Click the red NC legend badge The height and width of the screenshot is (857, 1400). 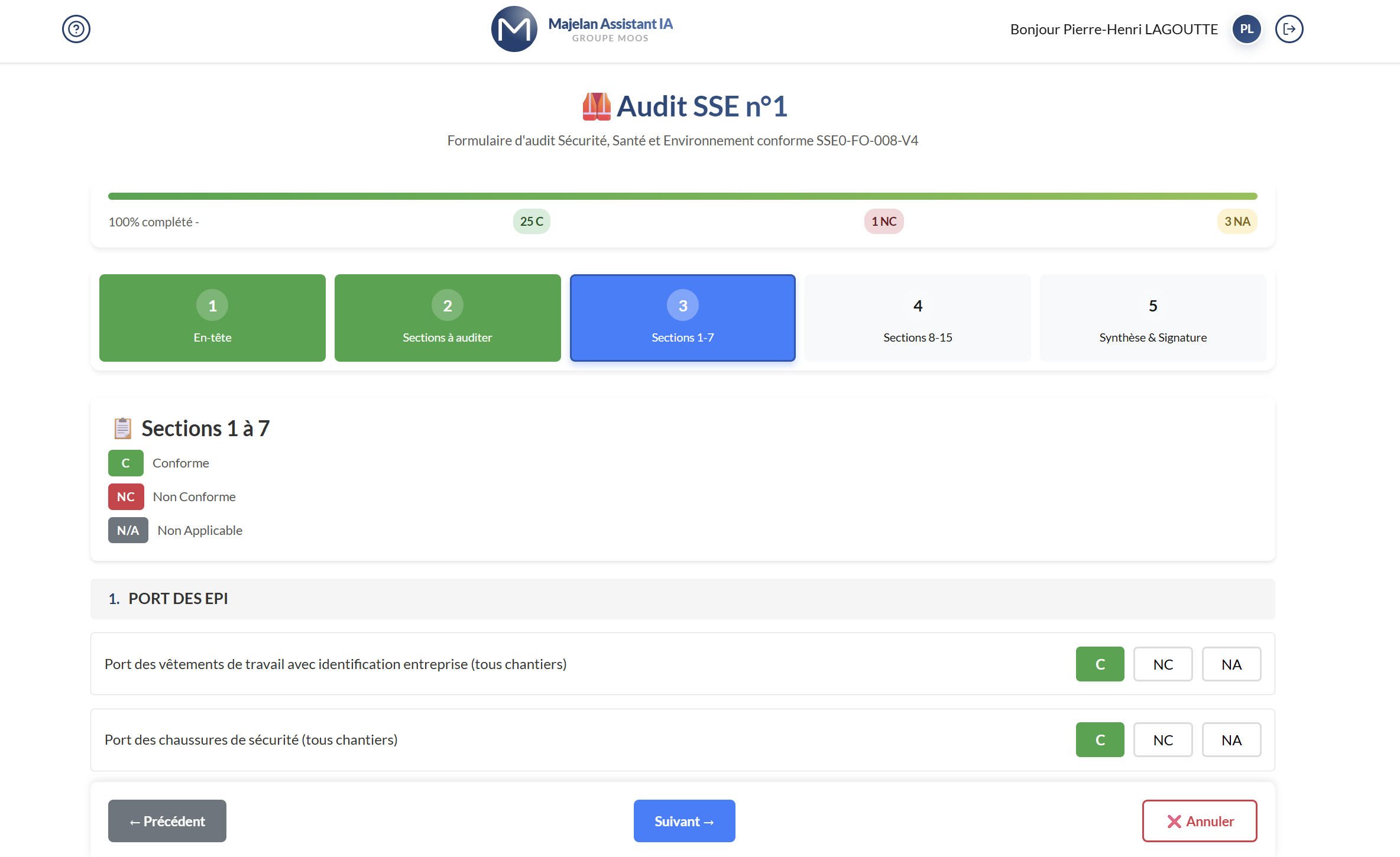pyautogui.click(x=126, y=496)
